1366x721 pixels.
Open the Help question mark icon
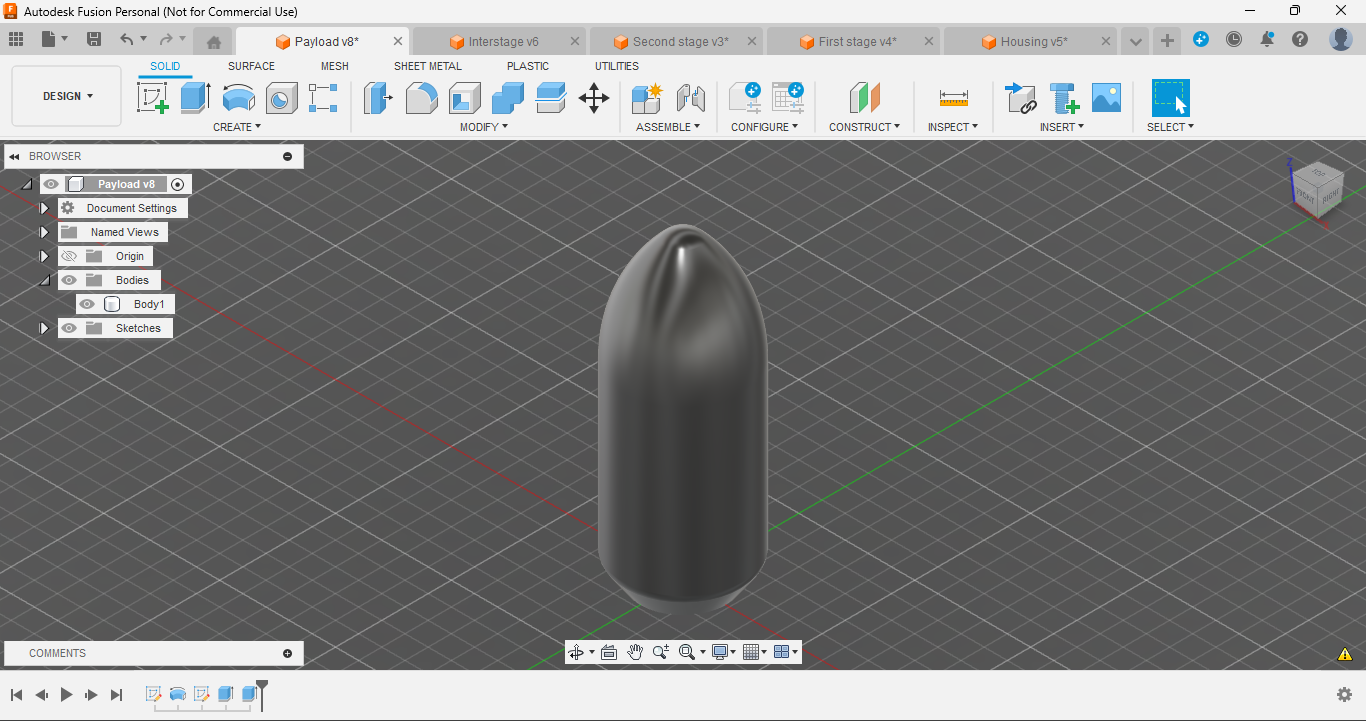click(x=1300, y=40)
